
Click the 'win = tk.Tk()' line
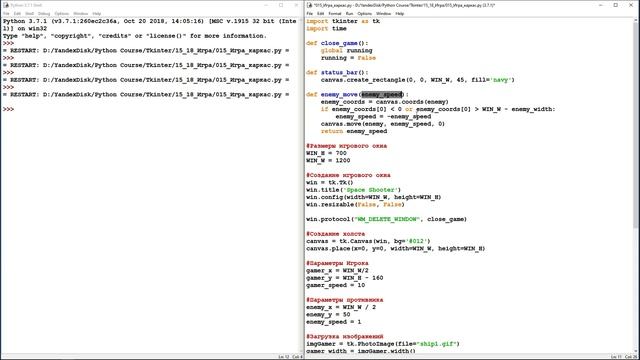point(330,183)
